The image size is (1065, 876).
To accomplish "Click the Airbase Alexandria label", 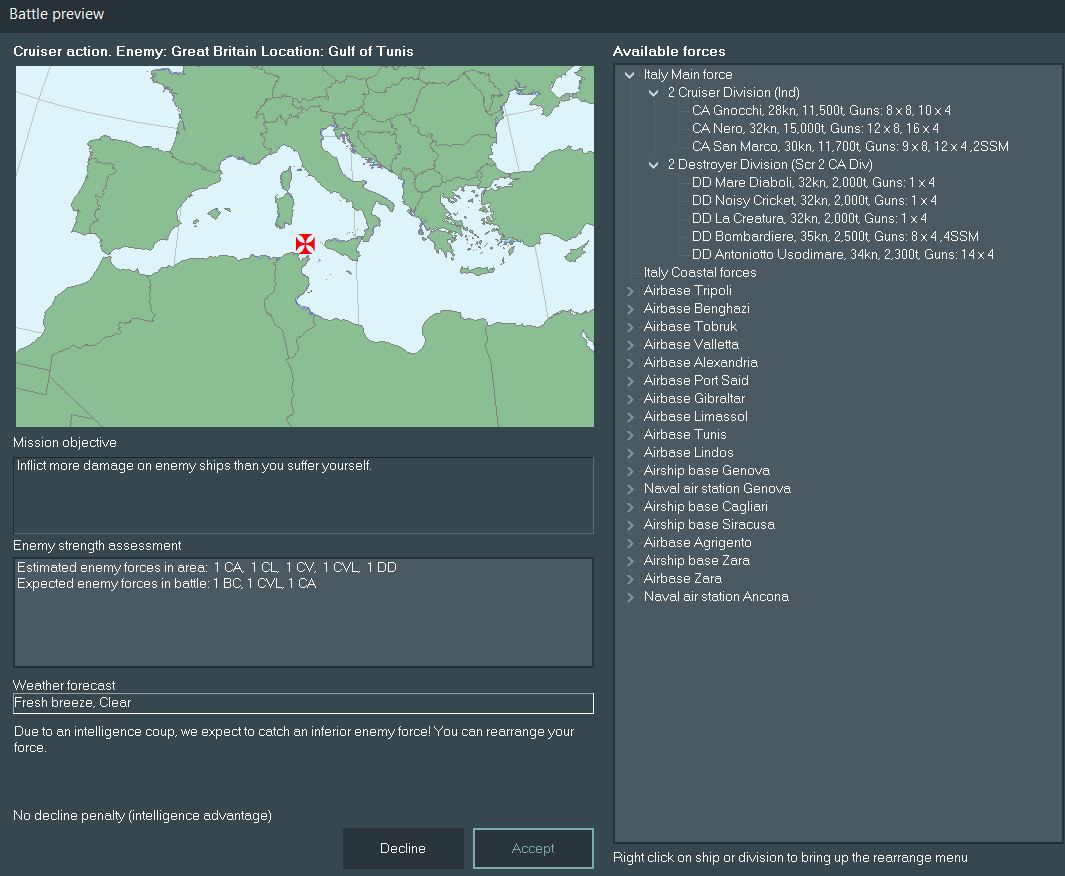I will click(x=700, y=363).
